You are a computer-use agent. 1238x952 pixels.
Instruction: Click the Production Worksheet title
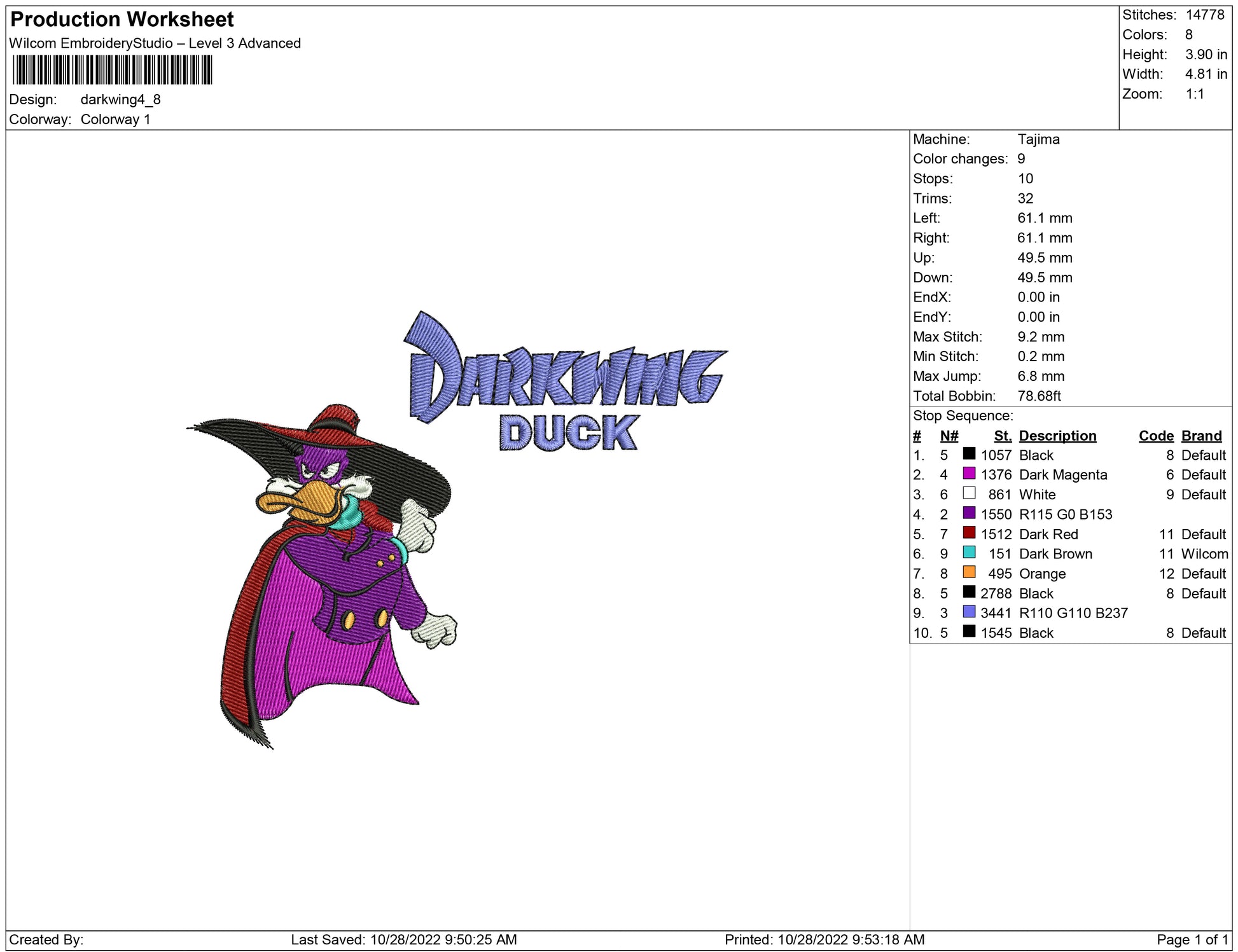[122, 20]
